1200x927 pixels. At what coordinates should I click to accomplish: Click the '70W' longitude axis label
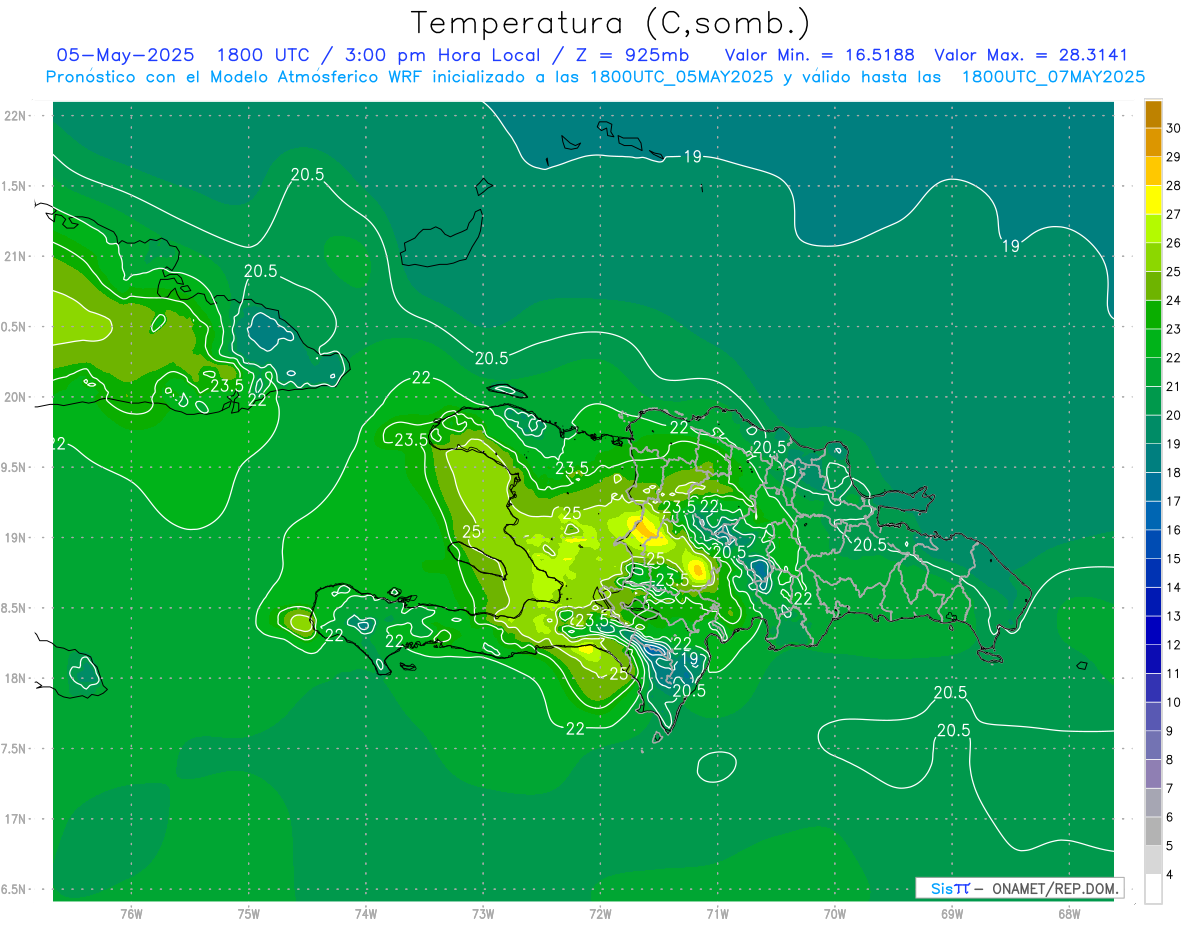tap(835, 913)
